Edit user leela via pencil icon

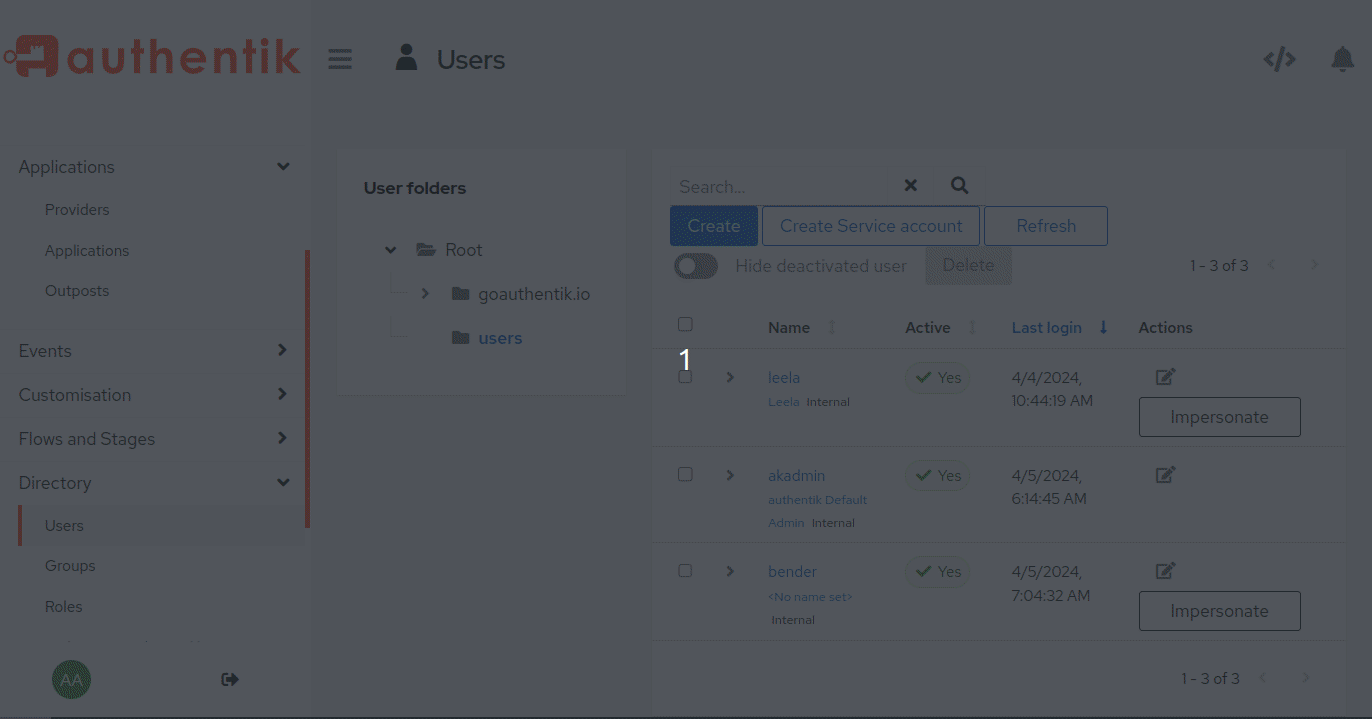[x=1165, y=377]
